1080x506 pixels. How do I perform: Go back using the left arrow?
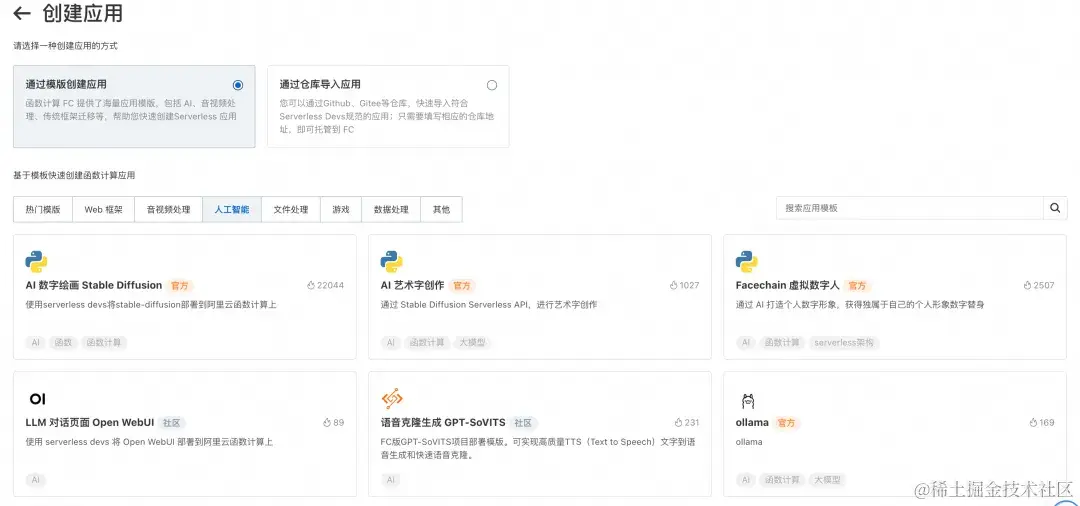pos(22,13)
